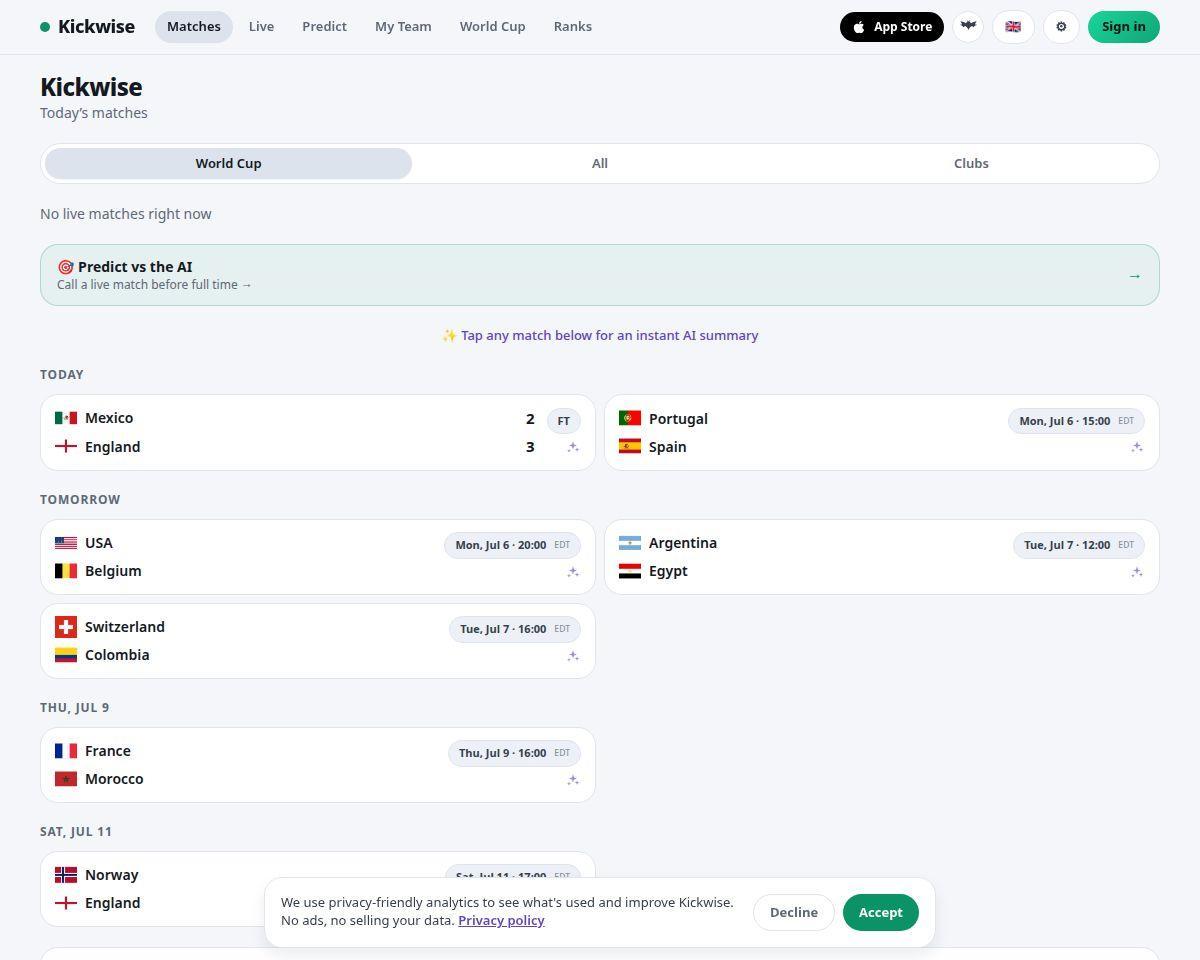Screen dimensions: 1200x960
Task: Select the Clubs filter segment
Action: click(x=971, y=163)
